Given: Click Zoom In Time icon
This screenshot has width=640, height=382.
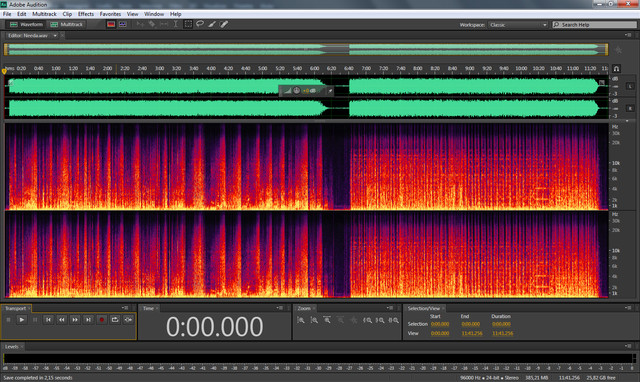Looking at the screenshot, I should pyautogui.click(x=327, y=320).
